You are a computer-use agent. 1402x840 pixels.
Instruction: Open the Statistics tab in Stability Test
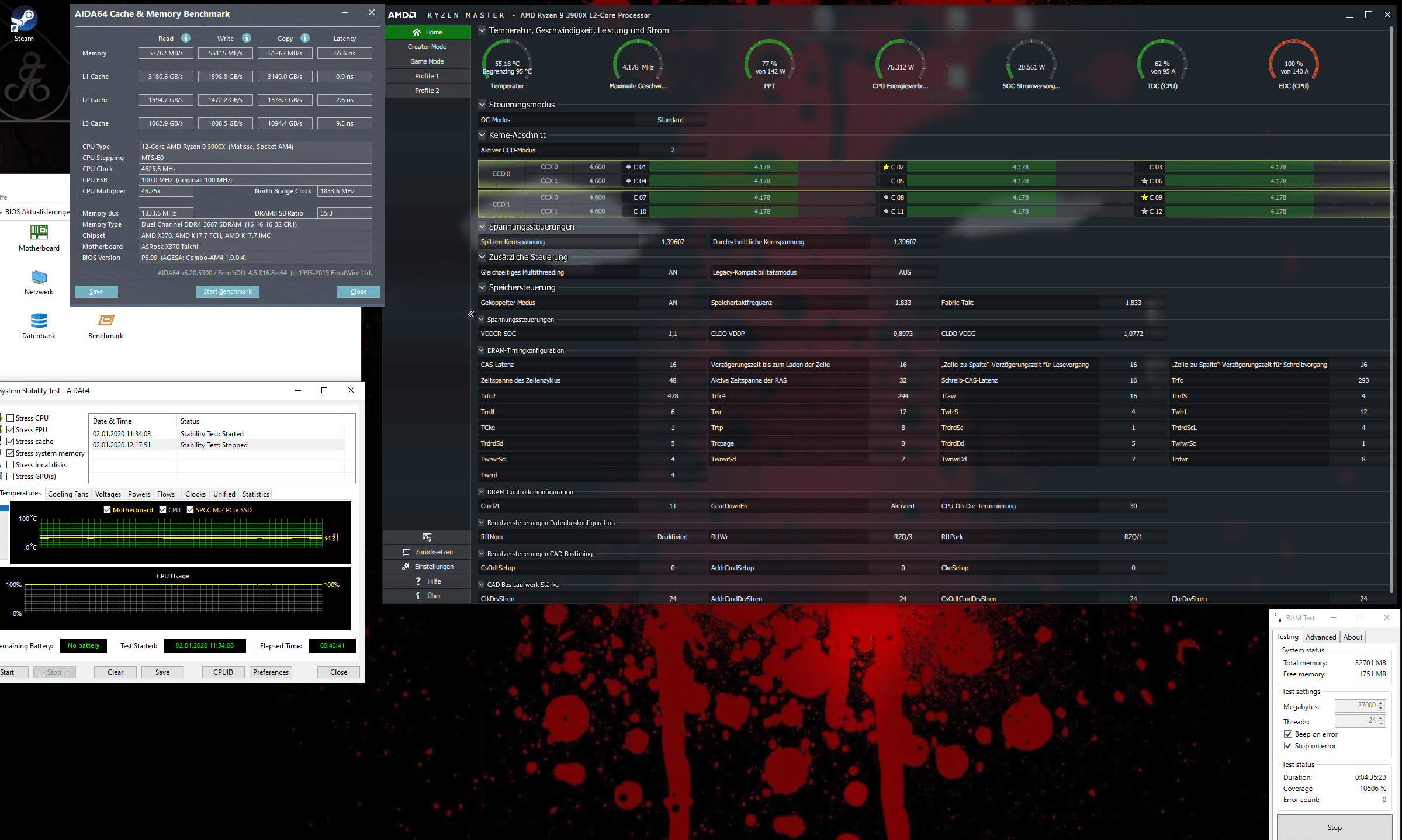tap(256, 494)
